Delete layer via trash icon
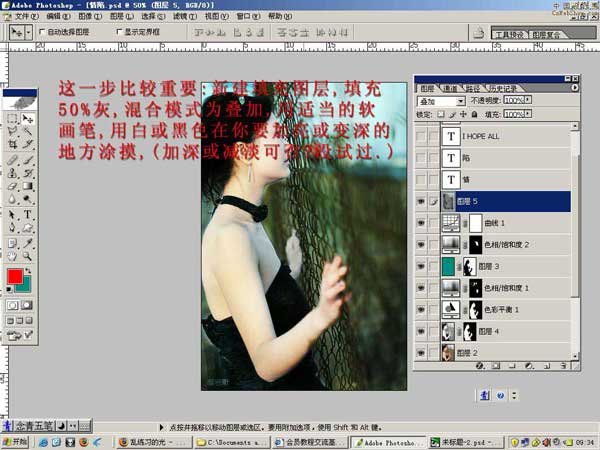Screen dimensions: 600x450 [562, 366]
